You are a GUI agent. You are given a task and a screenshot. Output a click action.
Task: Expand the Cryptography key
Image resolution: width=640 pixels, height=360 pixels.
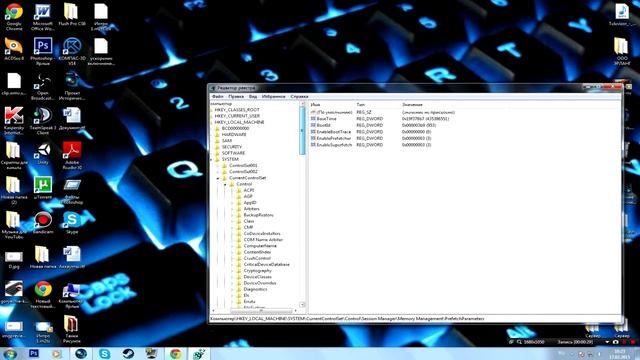click(x=233, y=271)
